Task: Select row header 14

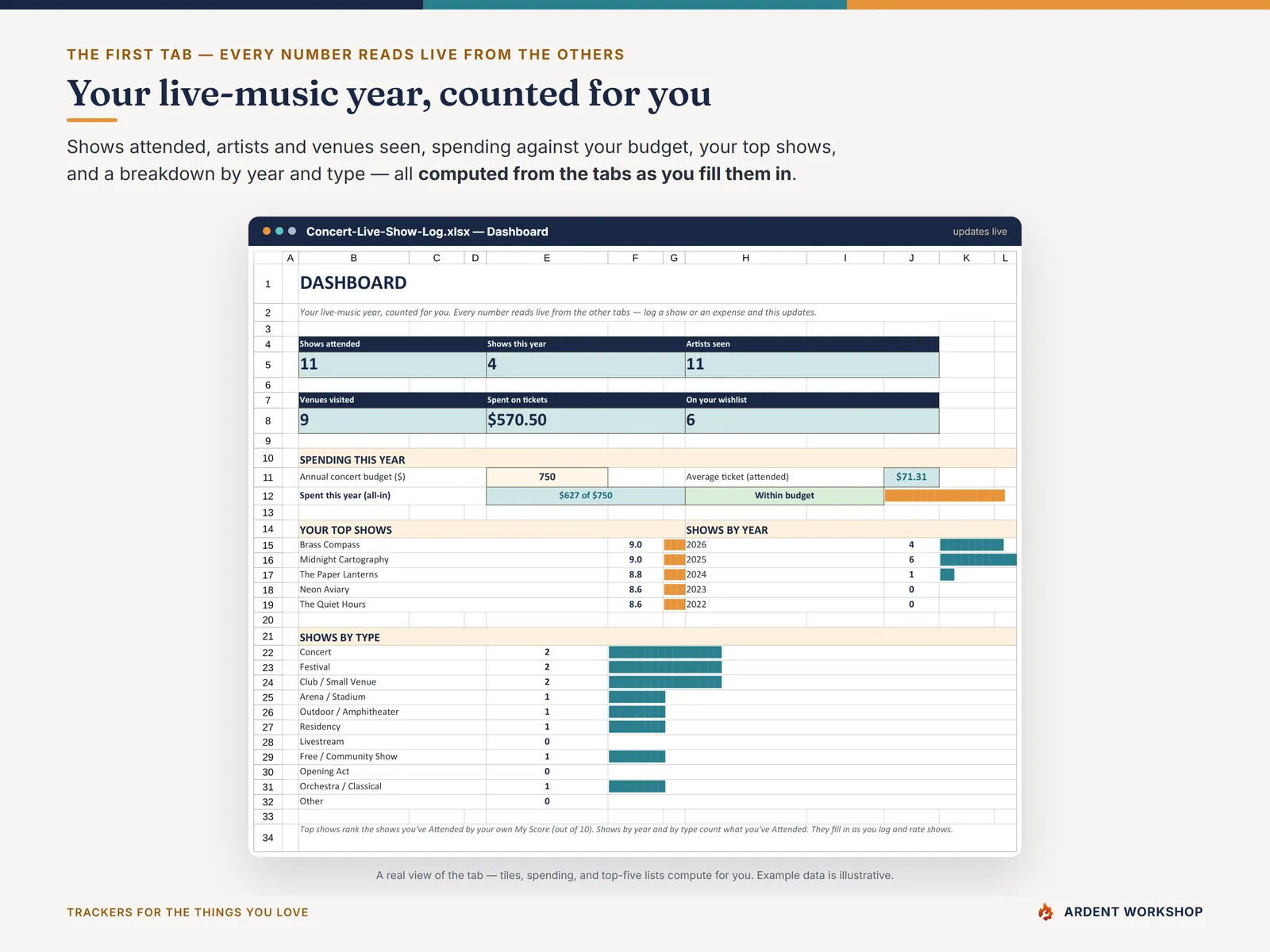Action: point(268,529)
